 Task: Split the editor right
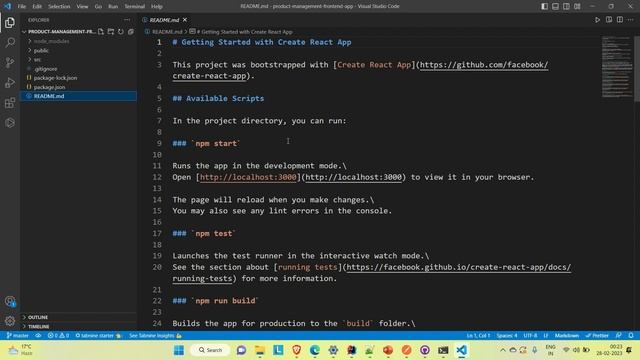620,20
